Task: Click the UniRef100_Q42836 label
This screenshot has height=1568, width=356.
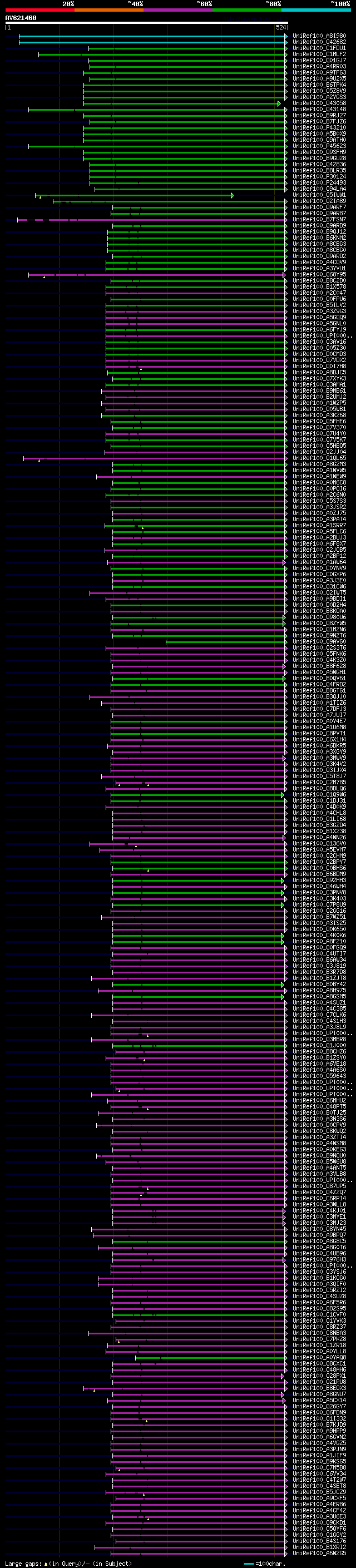Action: pos(319,164)
